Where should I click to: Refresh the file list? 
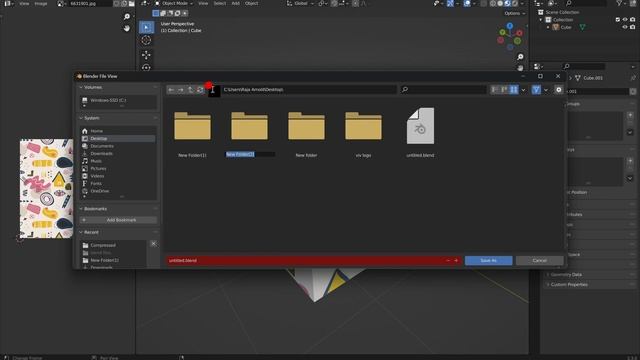pos(200,90)
